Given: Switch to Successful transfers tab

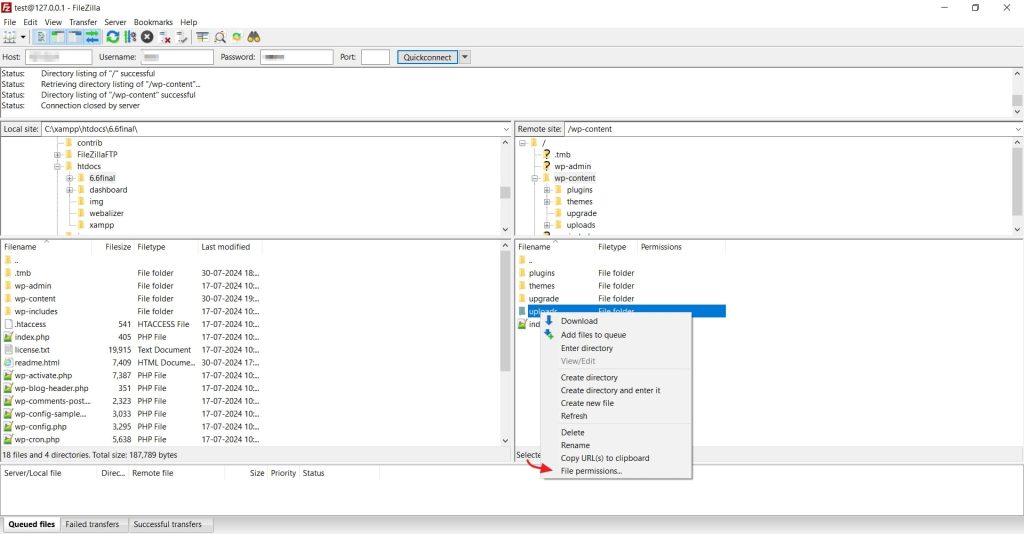Looking at the screenshot, I should click(x=168, y=524).
